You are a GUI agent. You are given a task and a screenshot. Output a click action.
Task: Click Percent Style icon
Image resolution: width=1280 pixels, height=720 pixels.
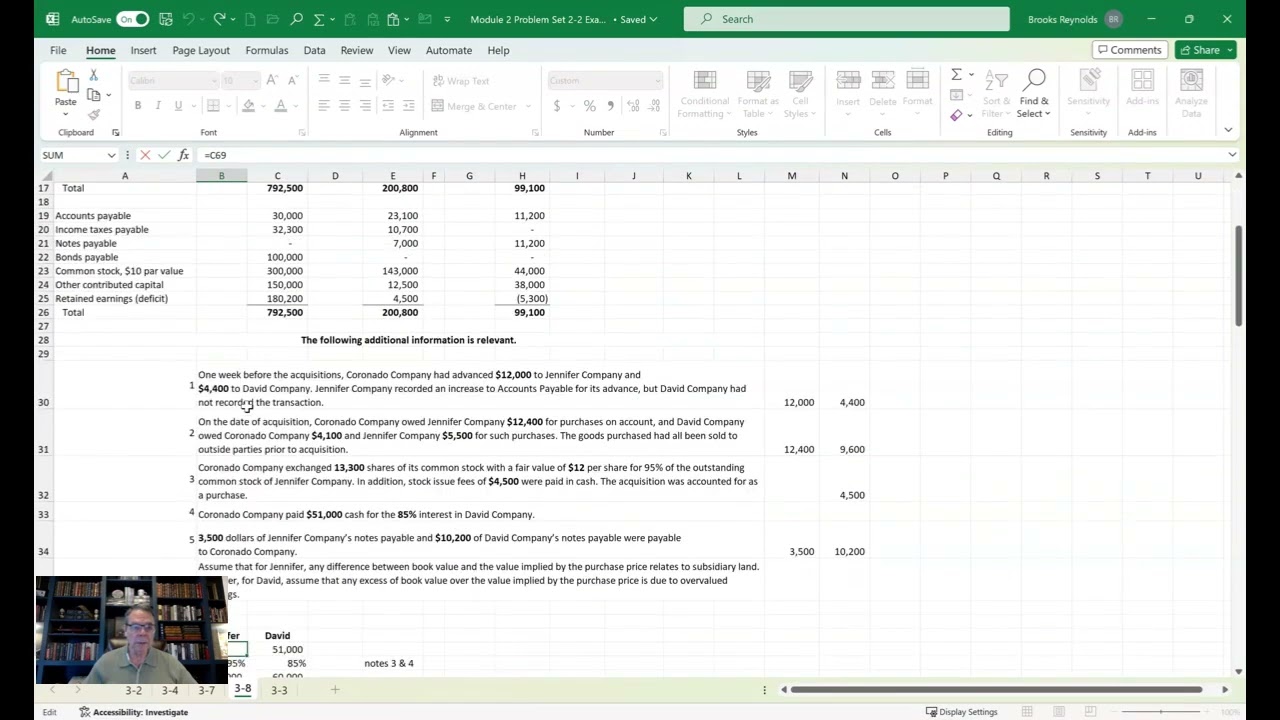[590, 106]
